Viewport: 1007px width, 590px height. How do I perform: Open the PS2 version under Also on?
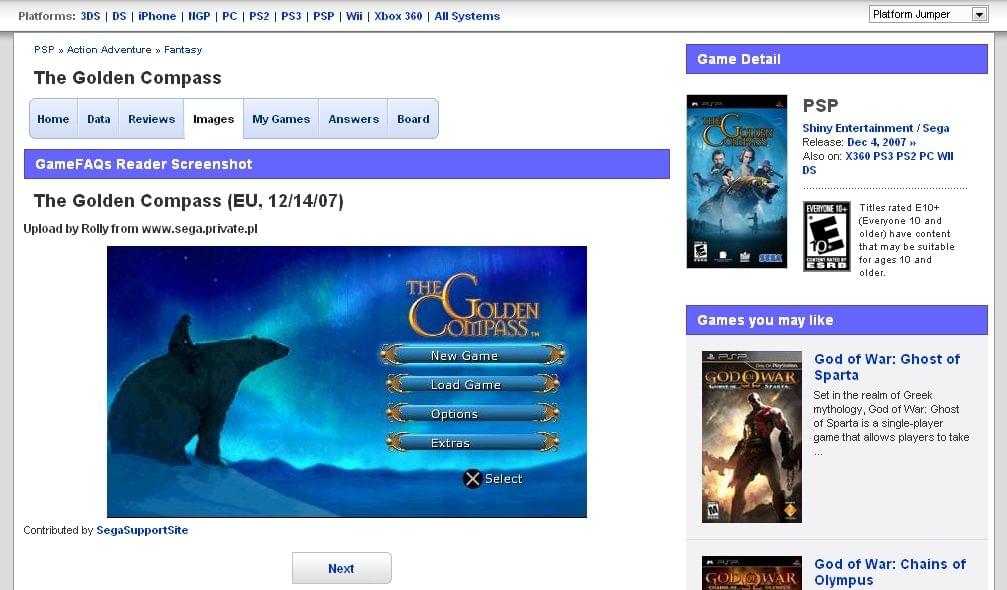906,156
